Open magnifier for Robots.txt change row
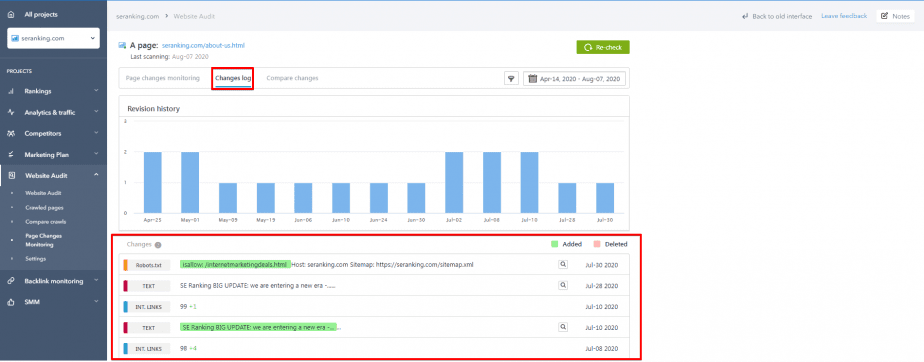This screenshot has width=924, height=362. (563, 265)
